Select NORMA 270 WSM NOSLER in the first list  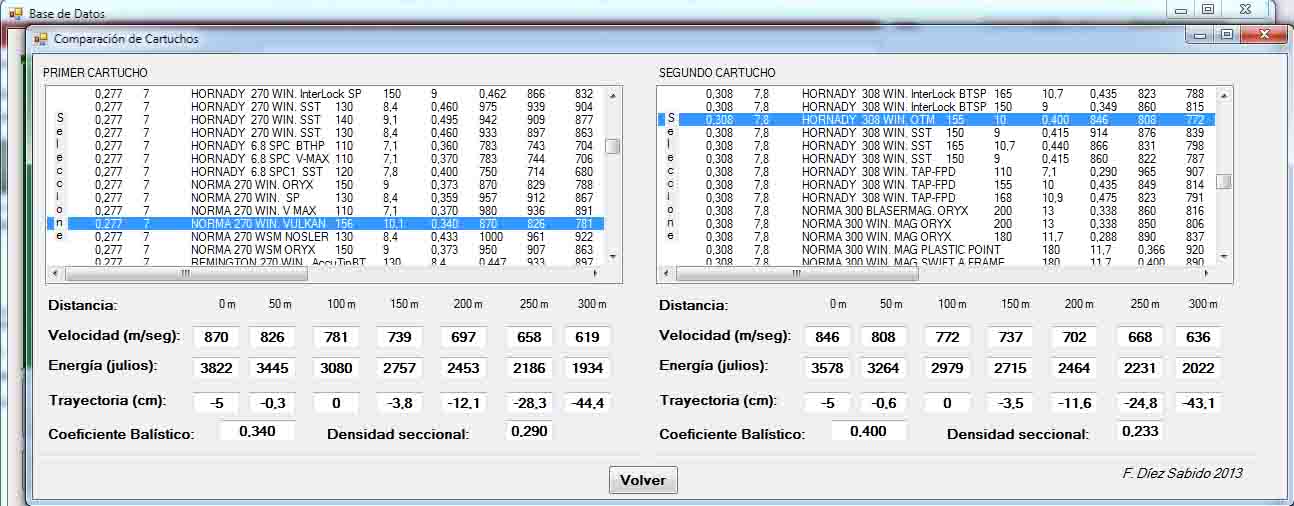pyautogui.click(x=259, y=237)
